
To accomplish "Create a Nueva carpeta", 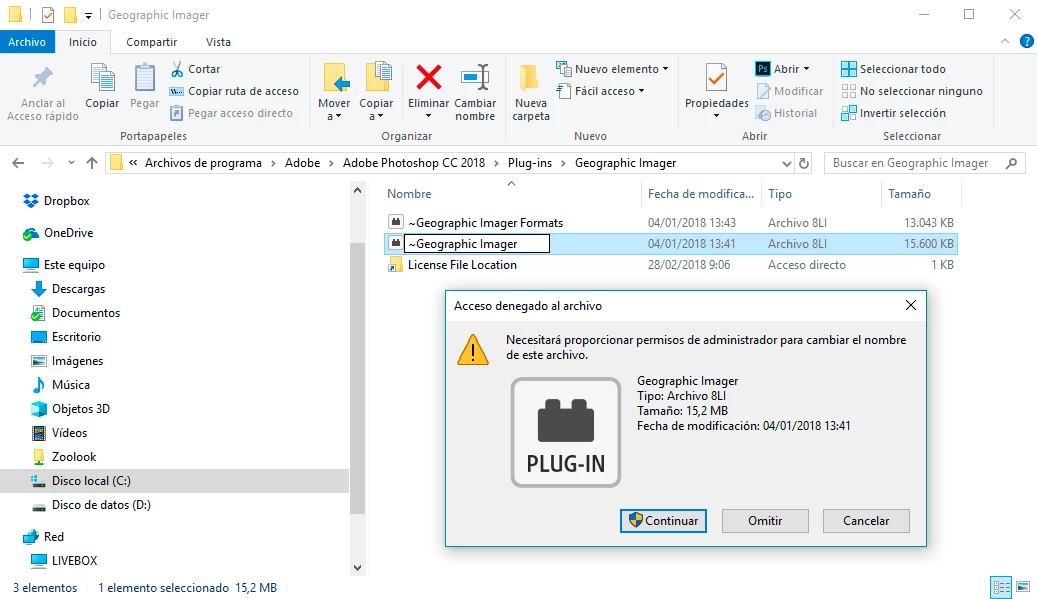I will 530,93.
